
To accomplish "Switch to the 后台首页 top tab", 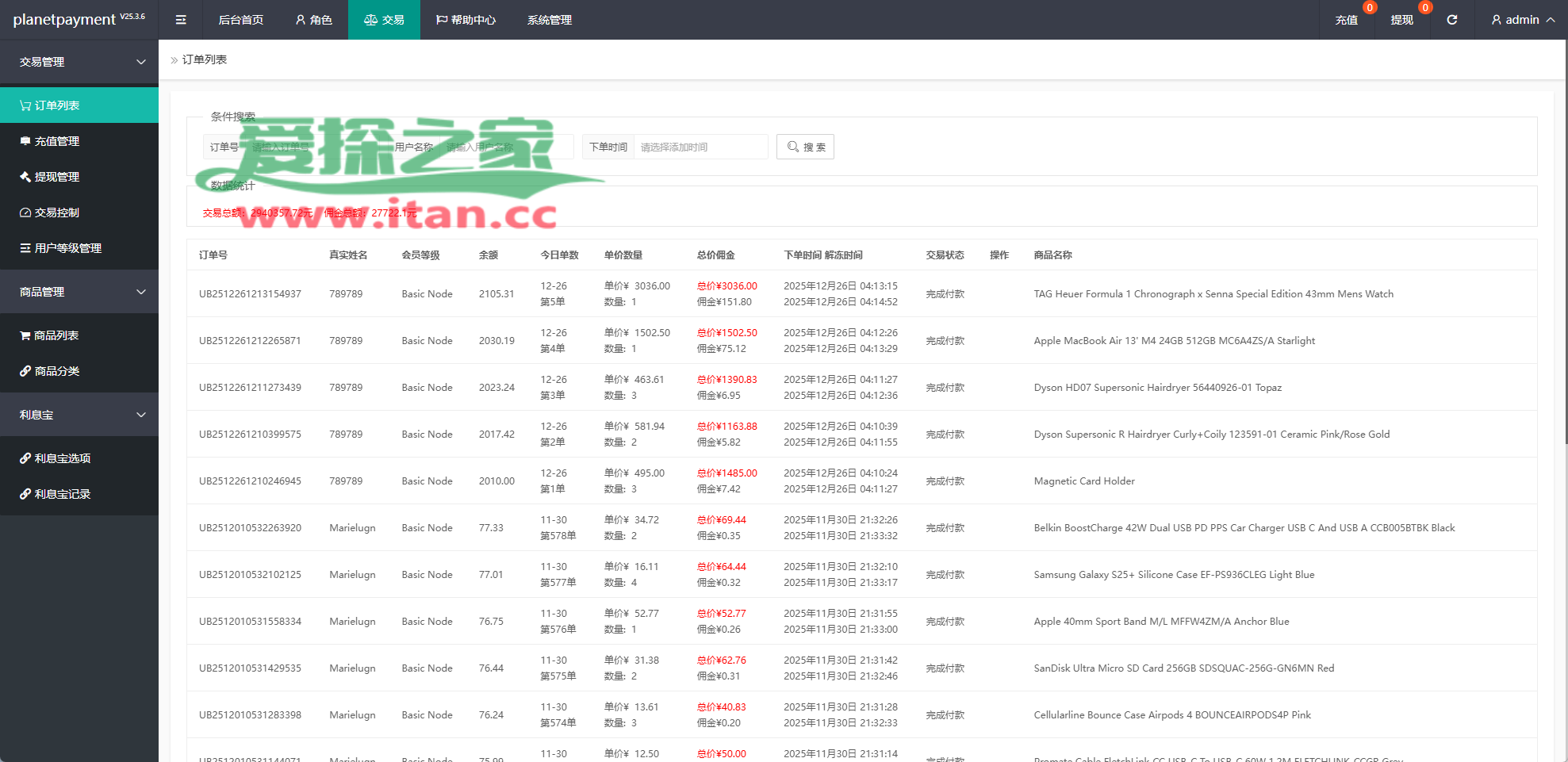I will (240, 20).
